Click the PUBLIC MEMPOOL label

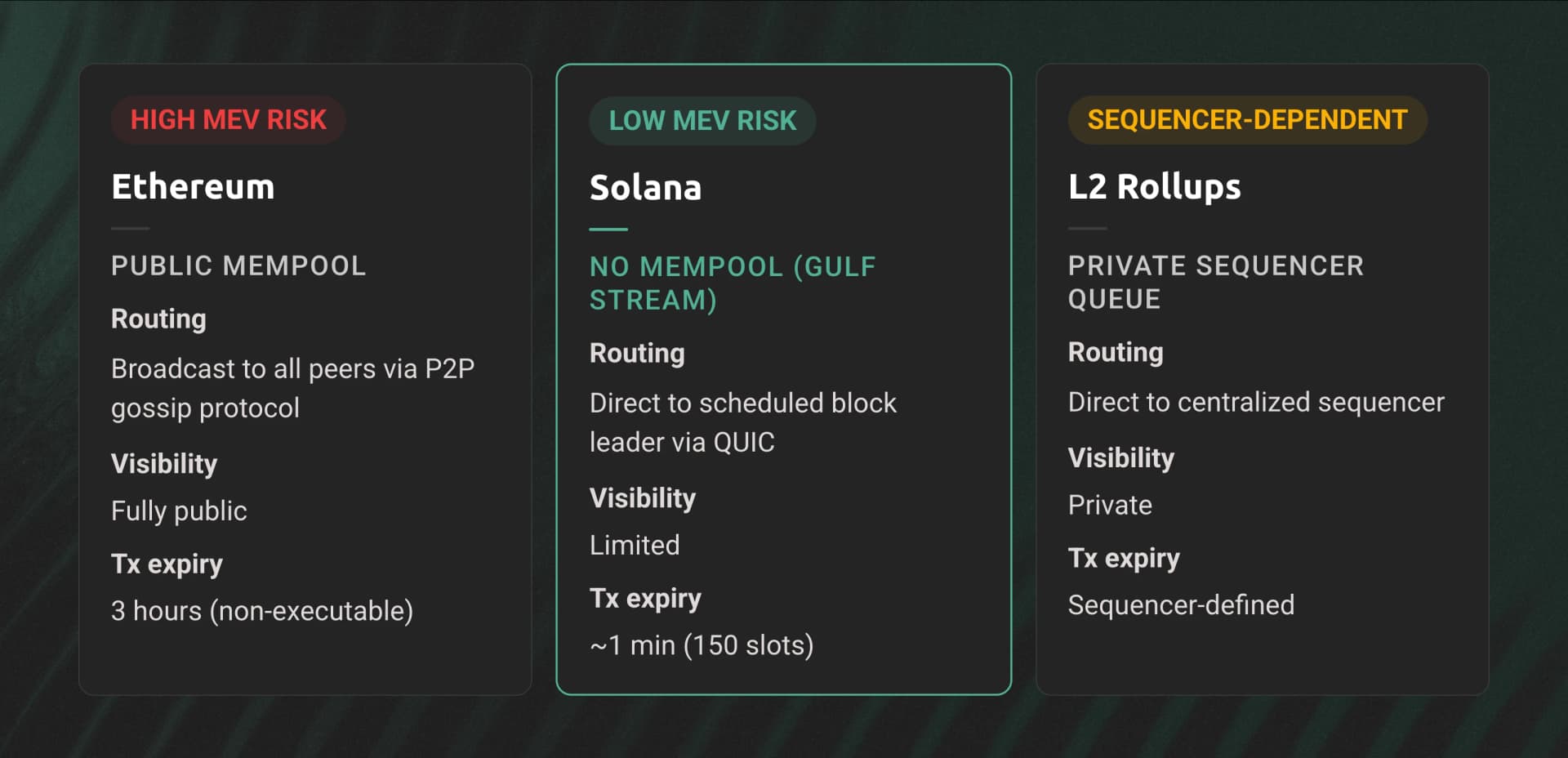coord(238,265)
